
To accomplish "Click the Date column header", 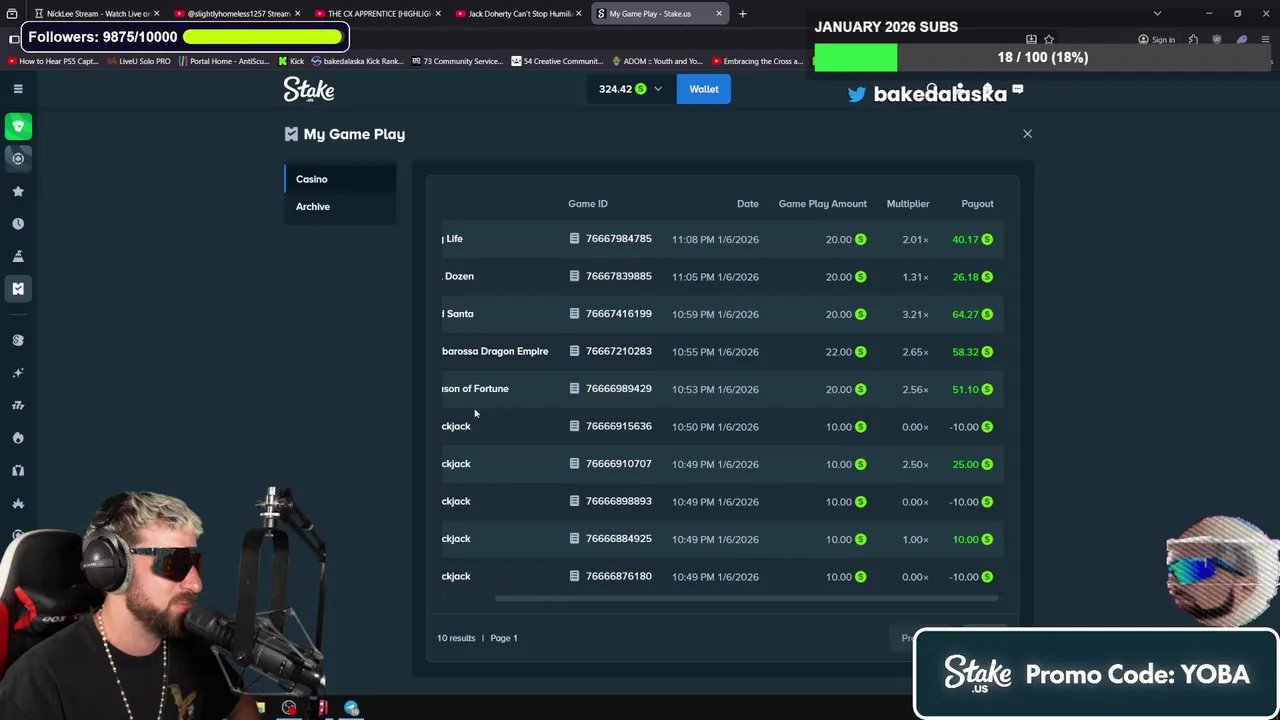I will coord(747,204).
